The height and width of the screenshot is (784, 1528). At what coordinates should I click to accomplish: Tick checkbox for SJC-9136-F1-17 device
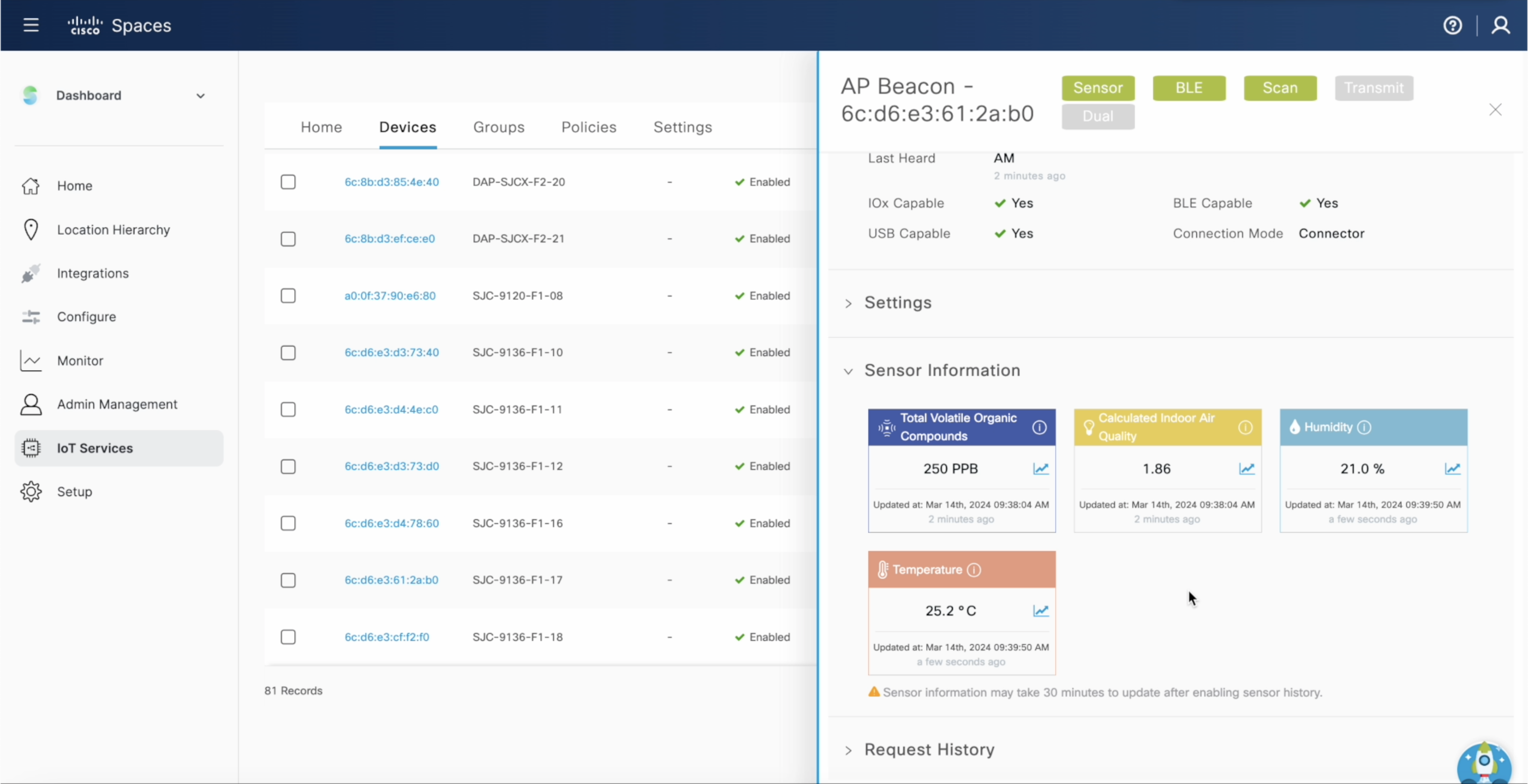coord(288,580)
